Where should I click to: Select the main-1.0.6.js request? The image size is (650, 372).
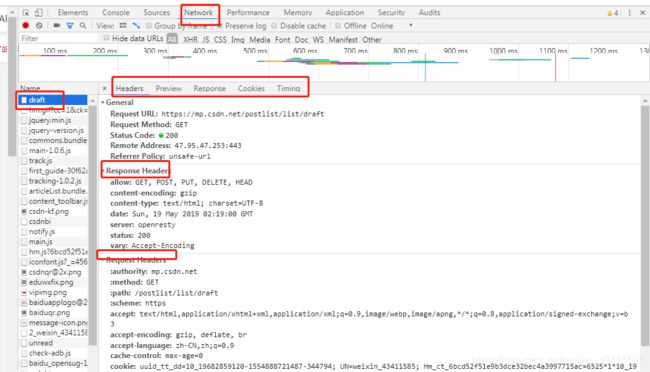pyautogui.click(x=53, y=151)
